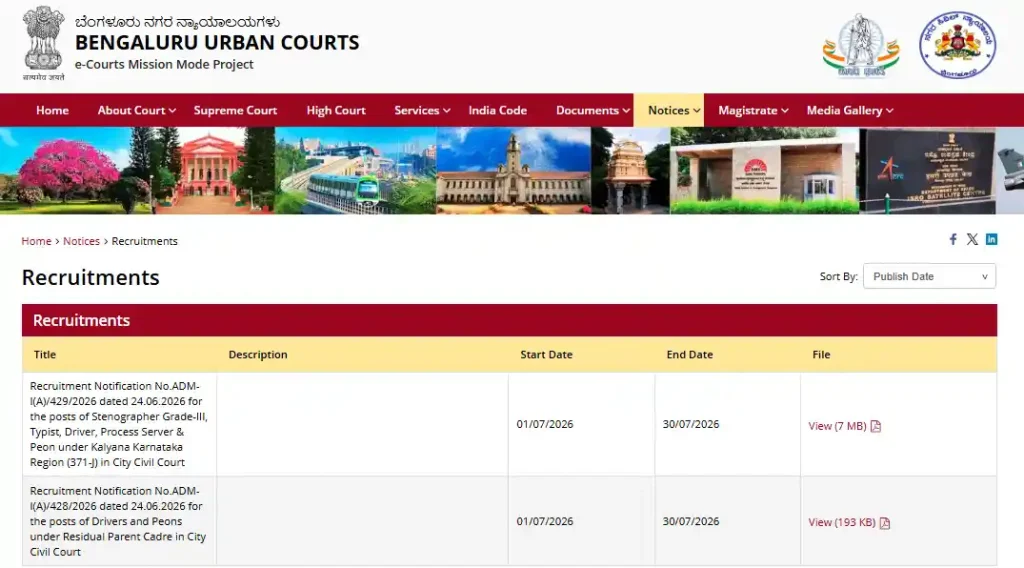
Task: Click start date 01/07/2026 of Stenographer row
Action: (x=545, y=424)
